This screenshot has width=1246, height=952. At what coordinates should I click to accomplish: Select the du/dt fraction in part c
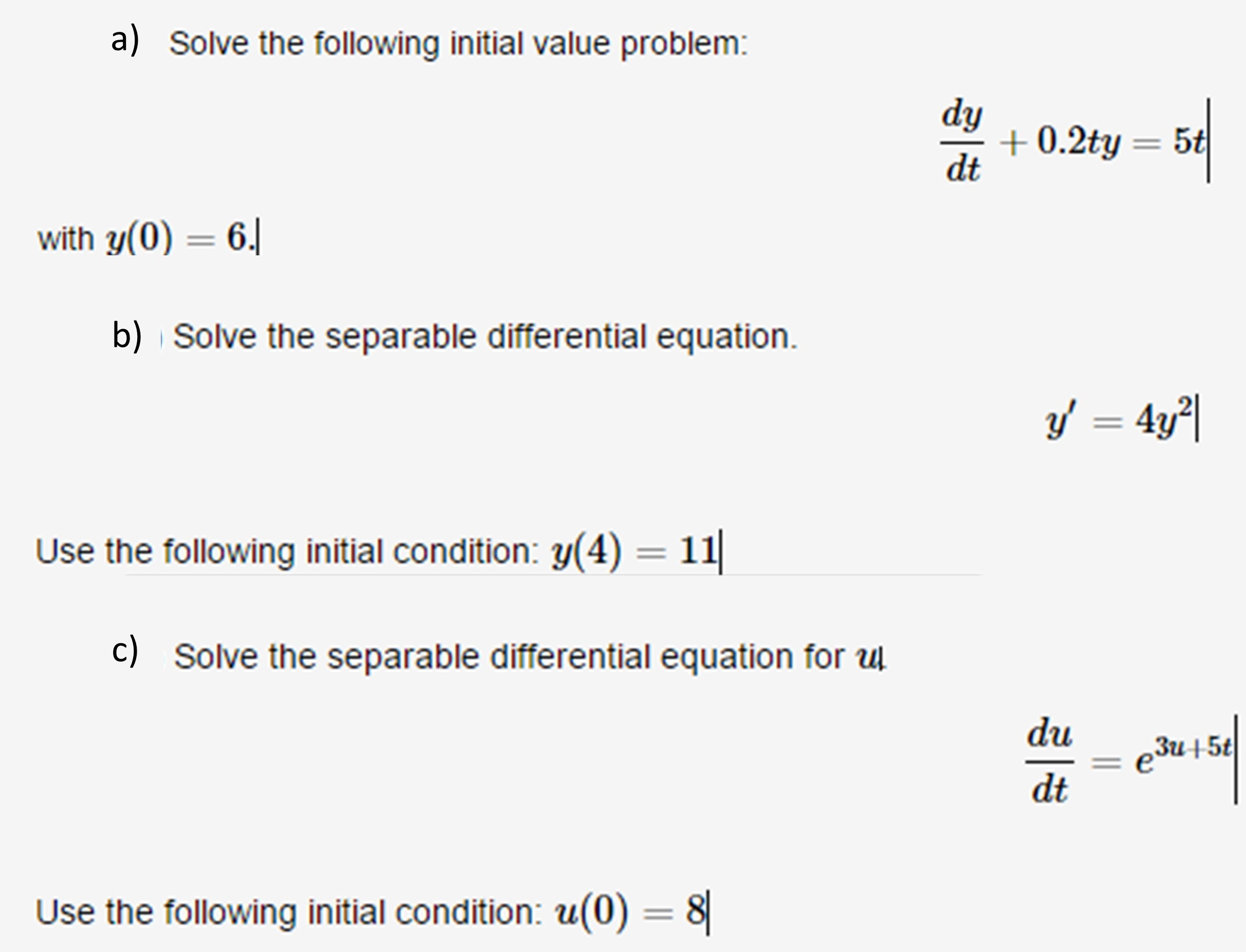tap(1049, 761)
